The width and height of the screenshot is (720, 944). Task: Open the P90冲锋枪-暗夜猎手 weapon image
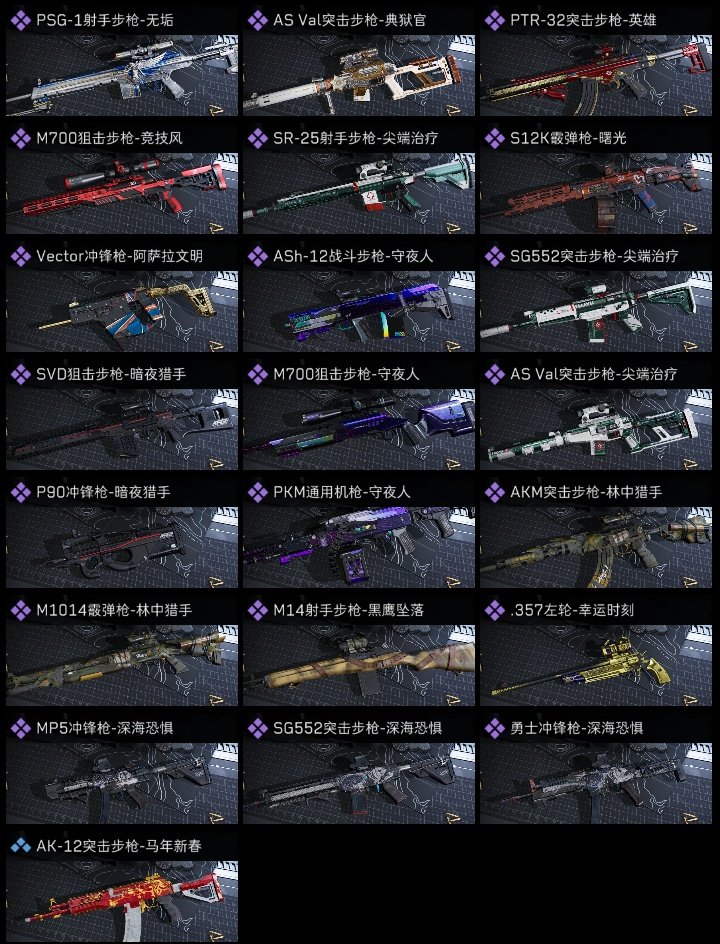click(x=122, y=547)
